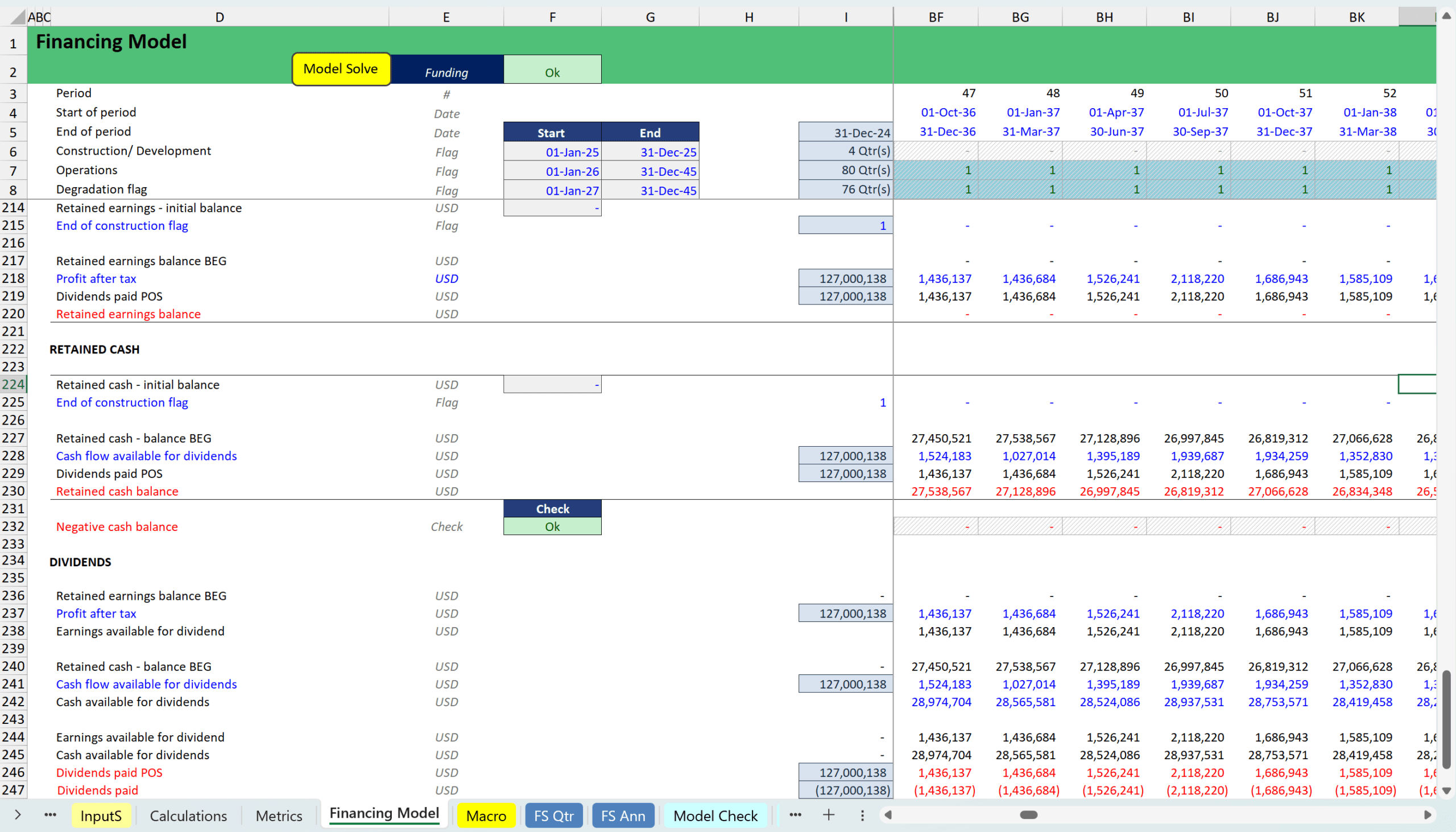Viewport: 1456px width, 832px height.
Task: Click the previous sheets arrow icon
Action: click(x=18, y=815)
